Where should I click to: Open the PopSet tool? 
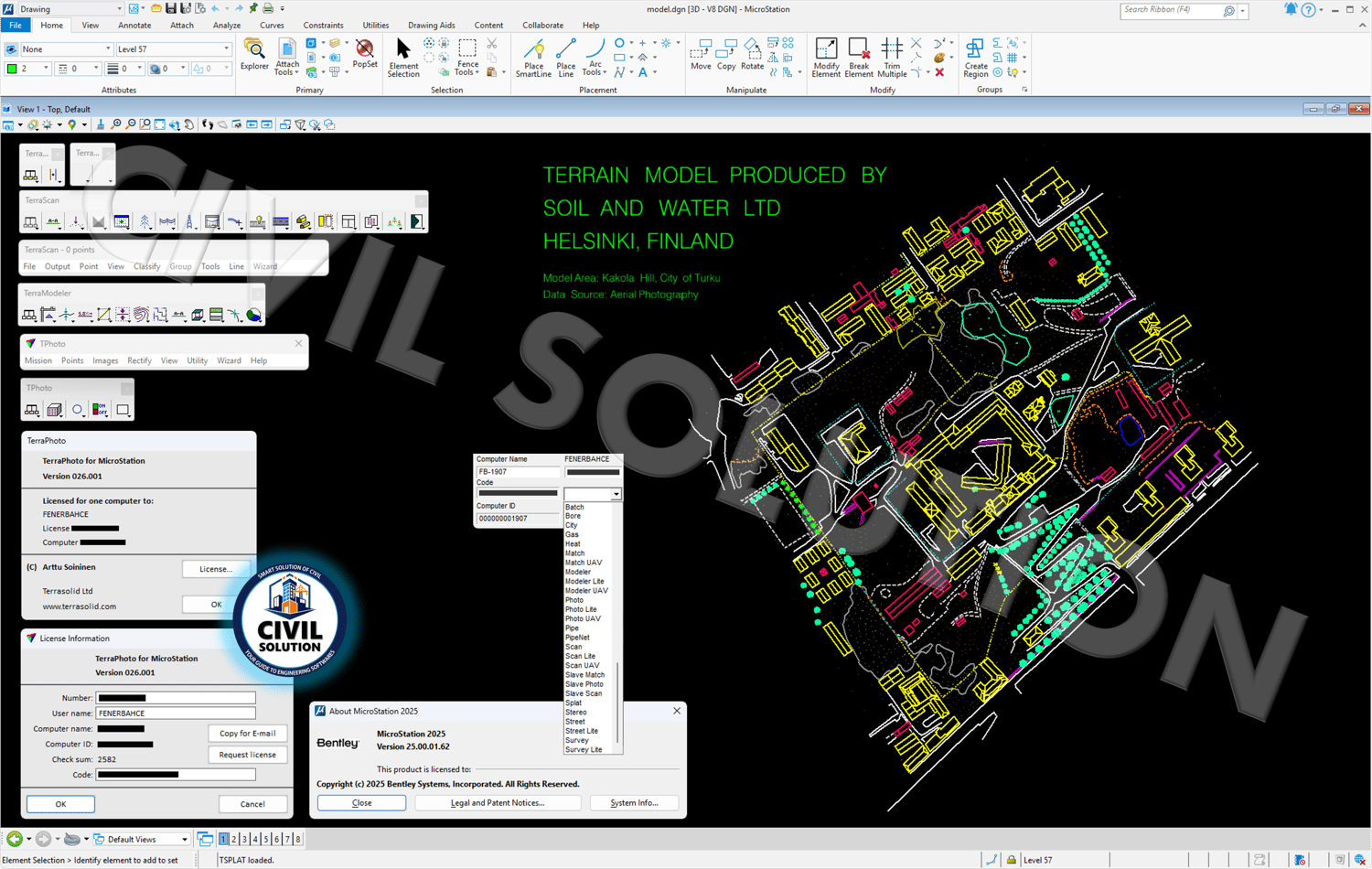pyautogui.click(x=365, y=55)
